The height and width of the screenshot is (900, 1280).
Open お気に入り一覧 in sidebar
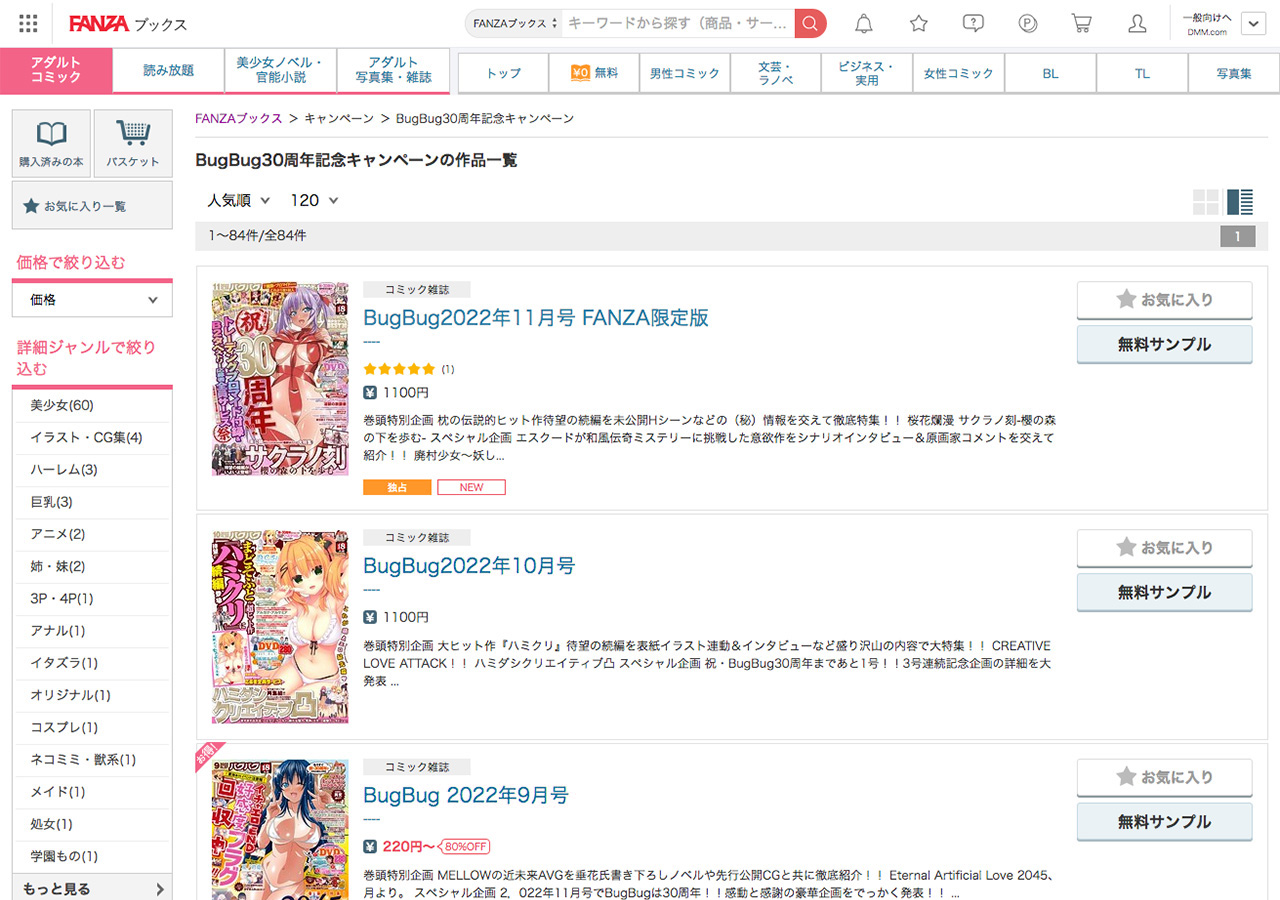(x=92, y=206)
